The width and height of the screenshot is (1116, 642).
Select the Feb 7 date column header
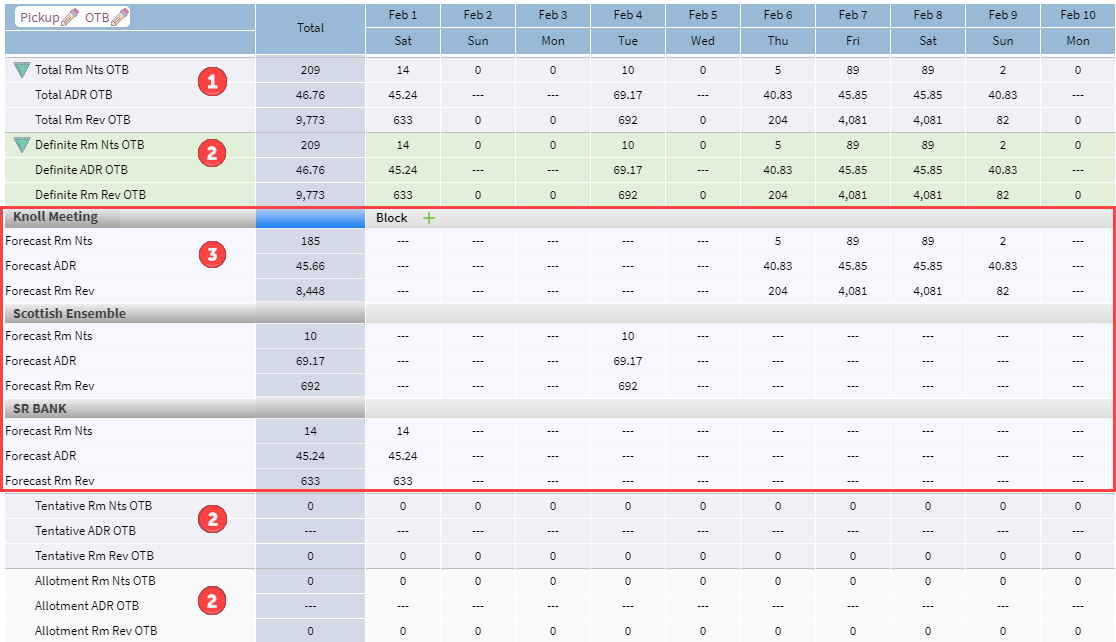[x=853, y=15]
